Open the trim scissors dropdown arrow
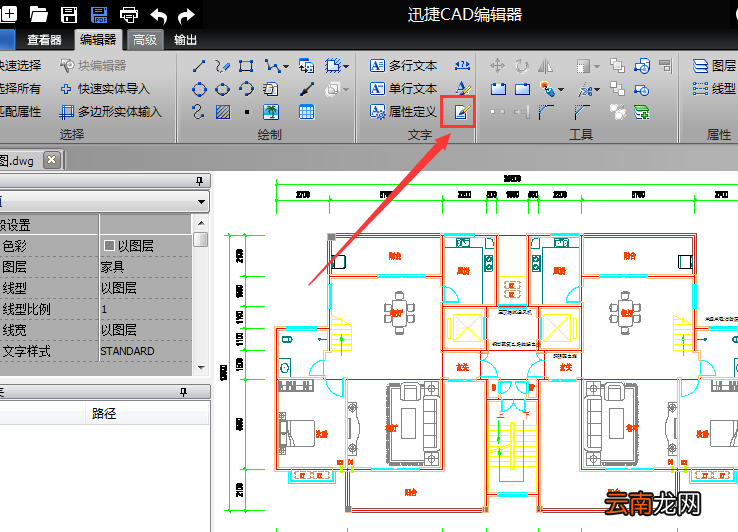738x532 pixels. [597, 89]
